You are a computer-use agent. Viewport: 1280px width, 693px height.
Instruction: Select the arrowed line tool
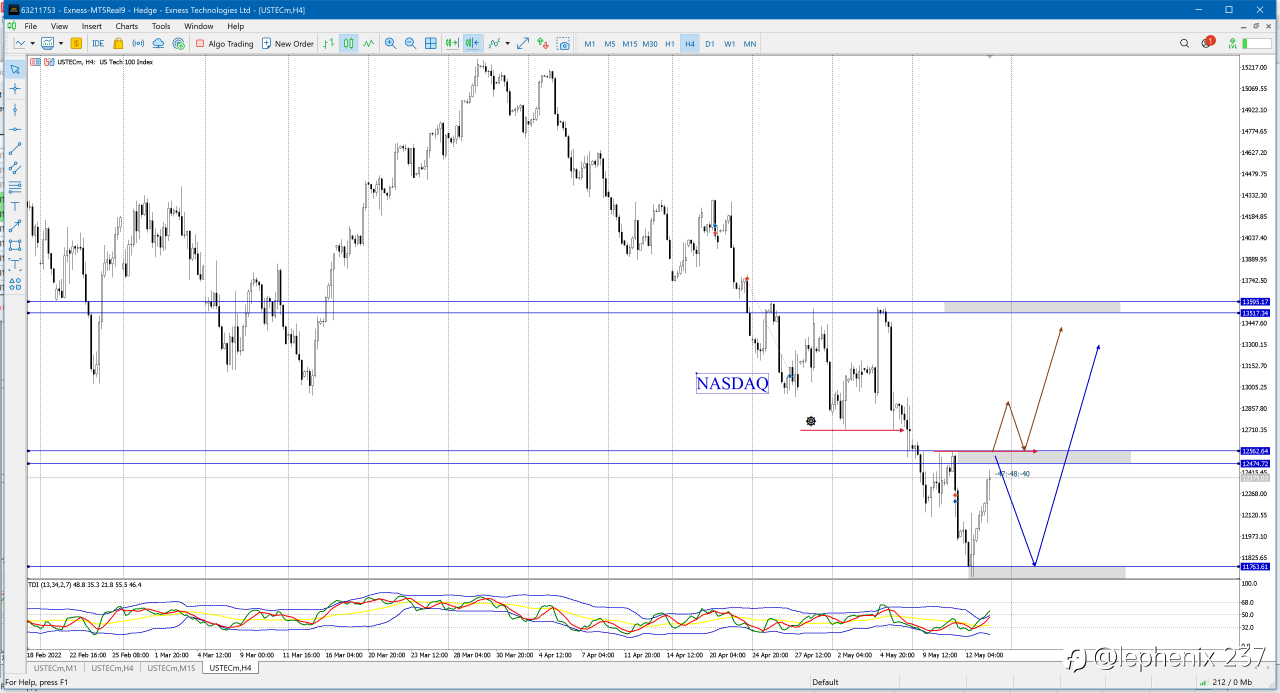(x=15, y=225)
